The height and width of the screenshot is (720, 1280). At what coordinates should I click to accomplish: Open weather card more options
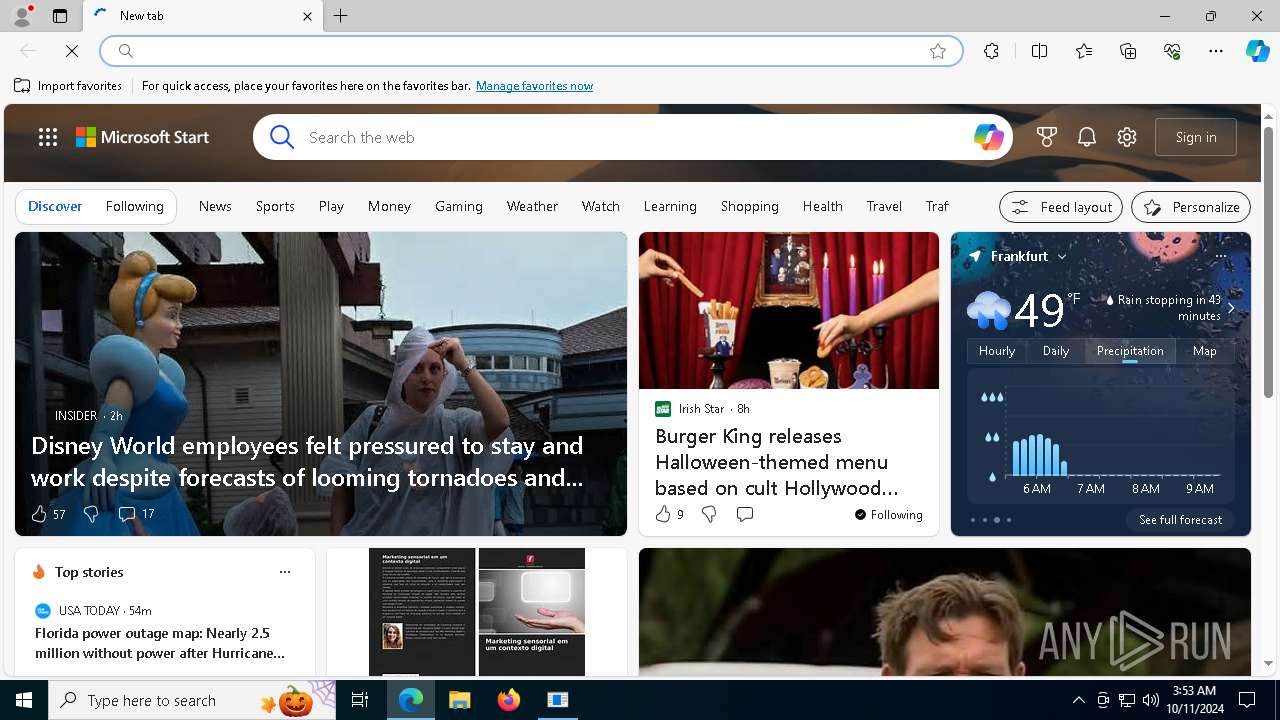[1221, 256]
